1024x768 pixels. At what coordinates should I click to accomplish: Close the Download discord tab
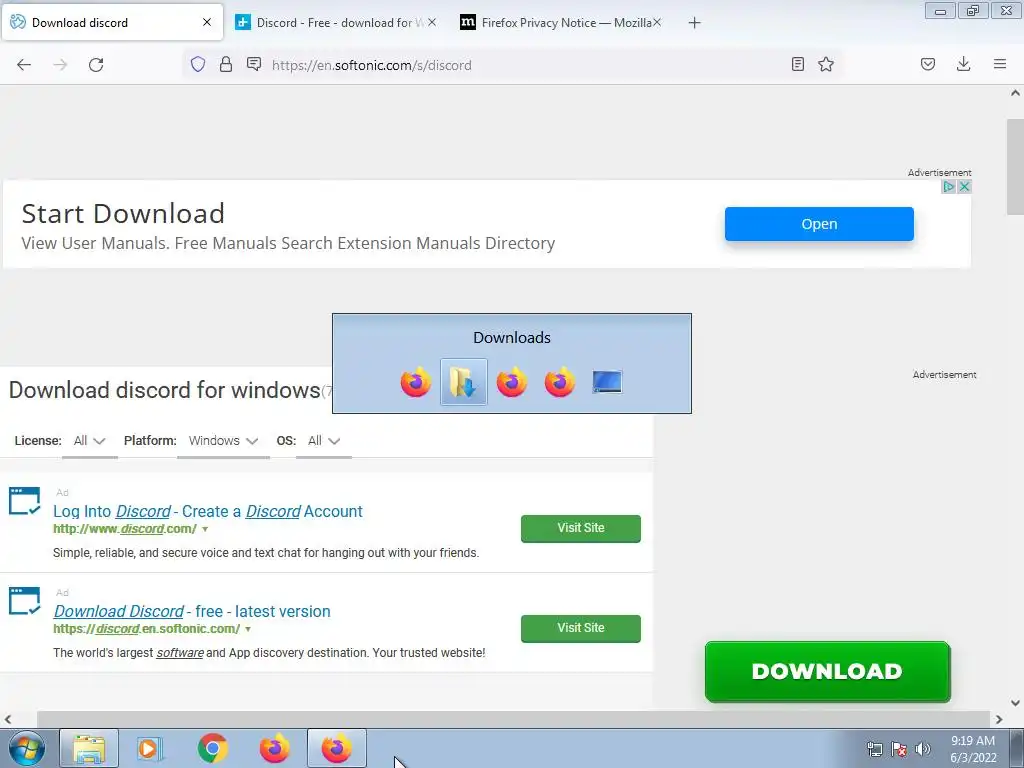(207, 22)
